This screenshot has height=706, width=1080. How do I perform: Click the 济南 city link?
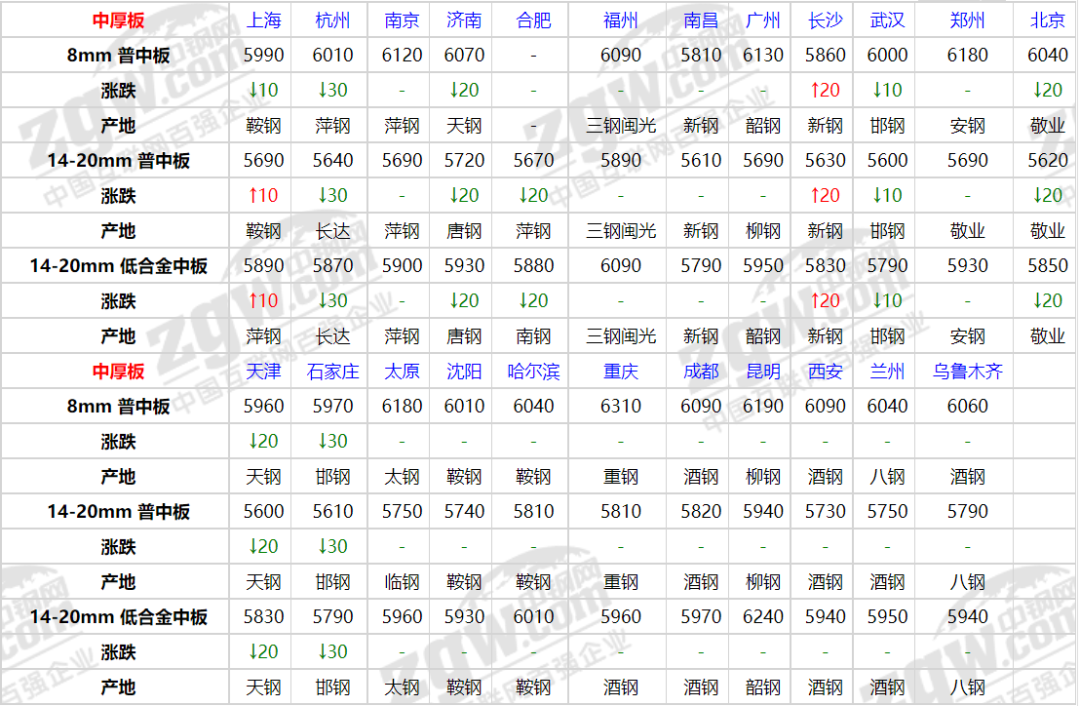464,20
